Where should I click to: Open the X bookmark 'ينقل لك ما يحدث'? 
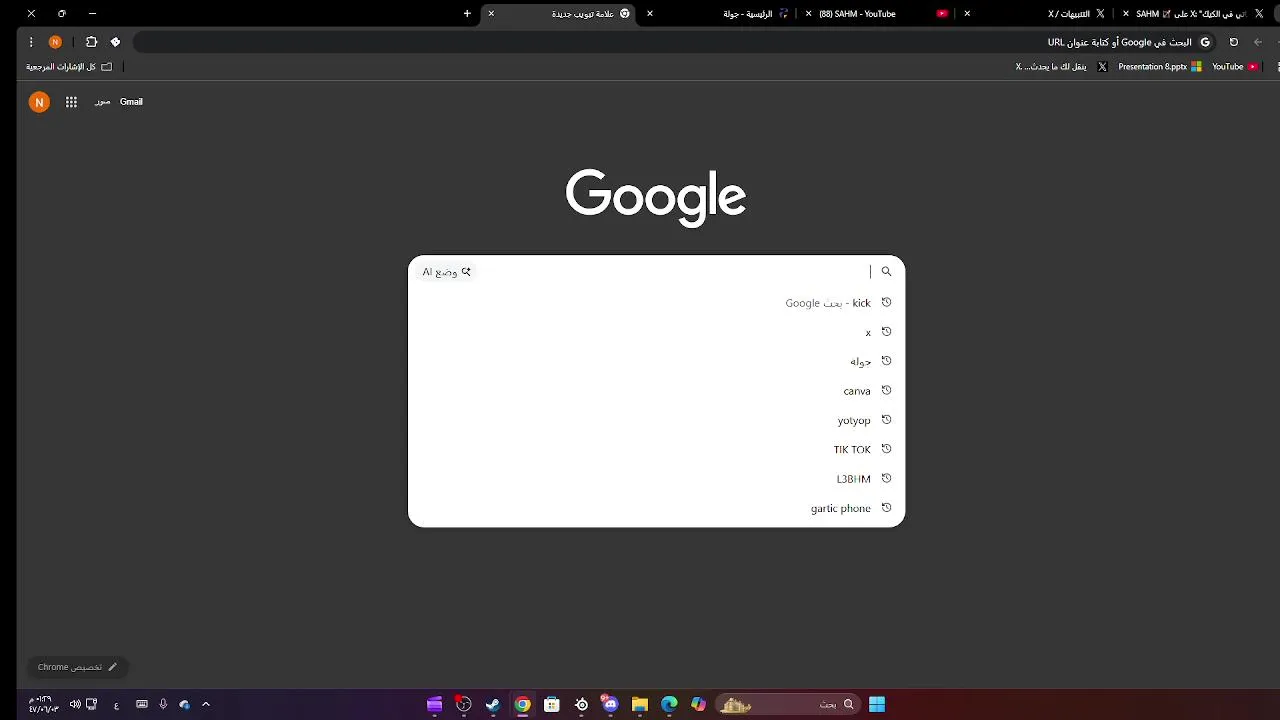tap(1062, 67)
